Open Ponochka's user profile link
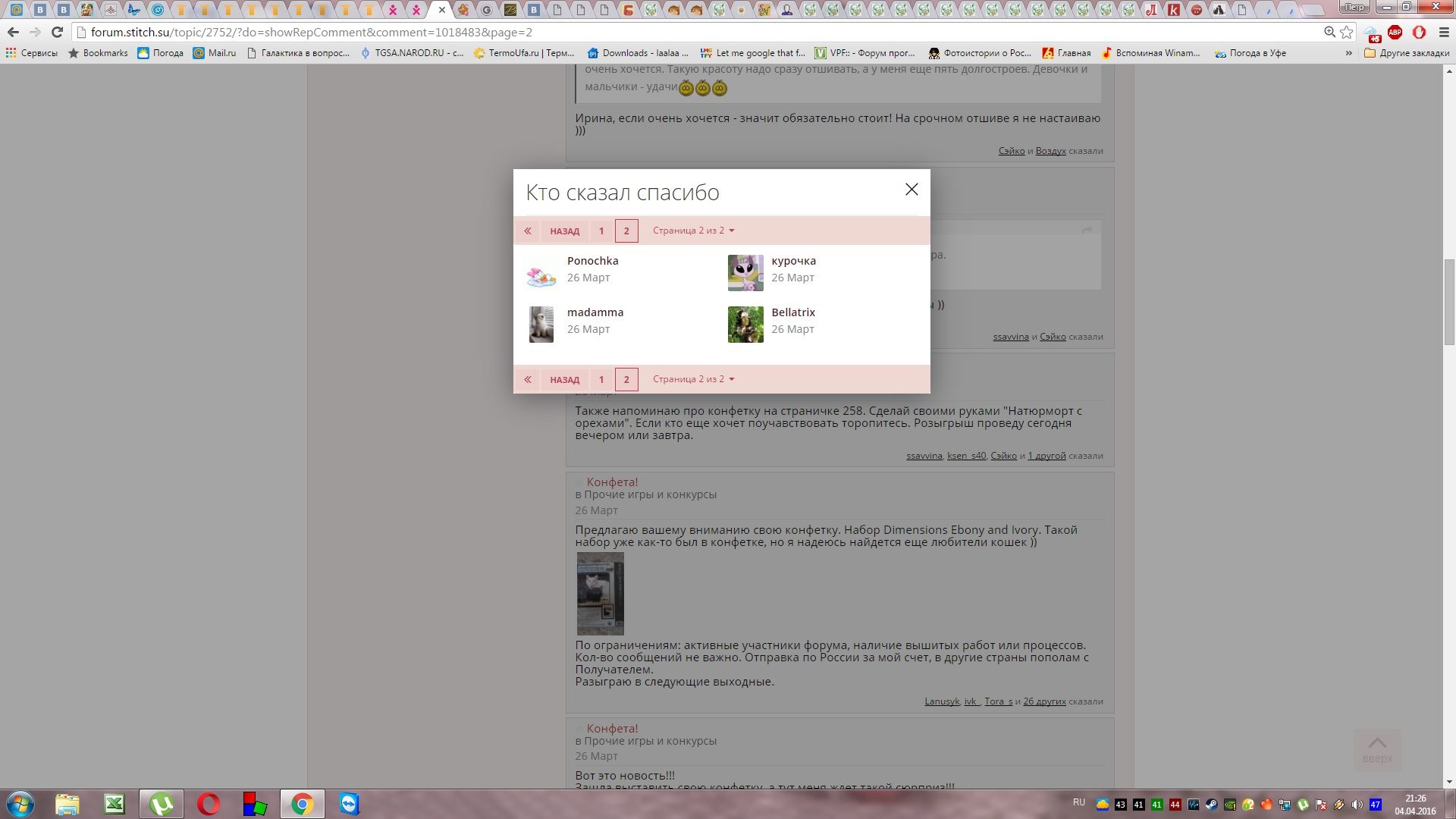Image resolution: width=1456 pixels, height=819 pixels. 592,261
